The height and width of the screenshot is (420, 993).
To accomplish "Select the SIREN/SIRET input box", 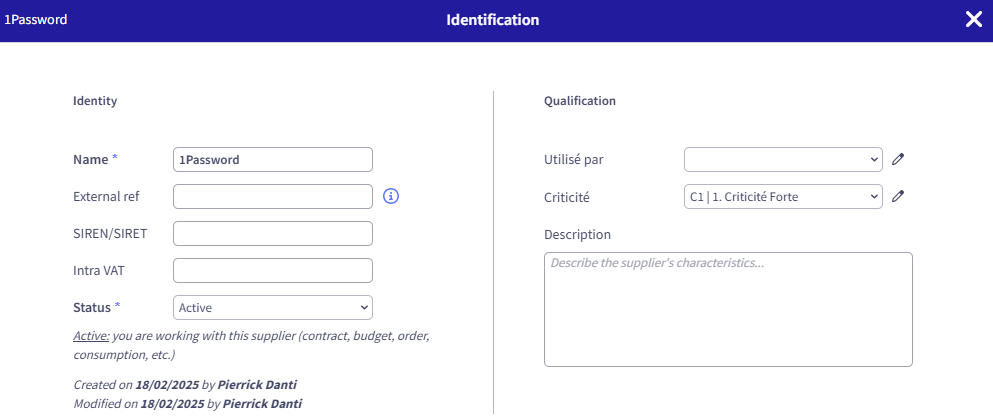I will pyautogui.click(x=273, y=234).
